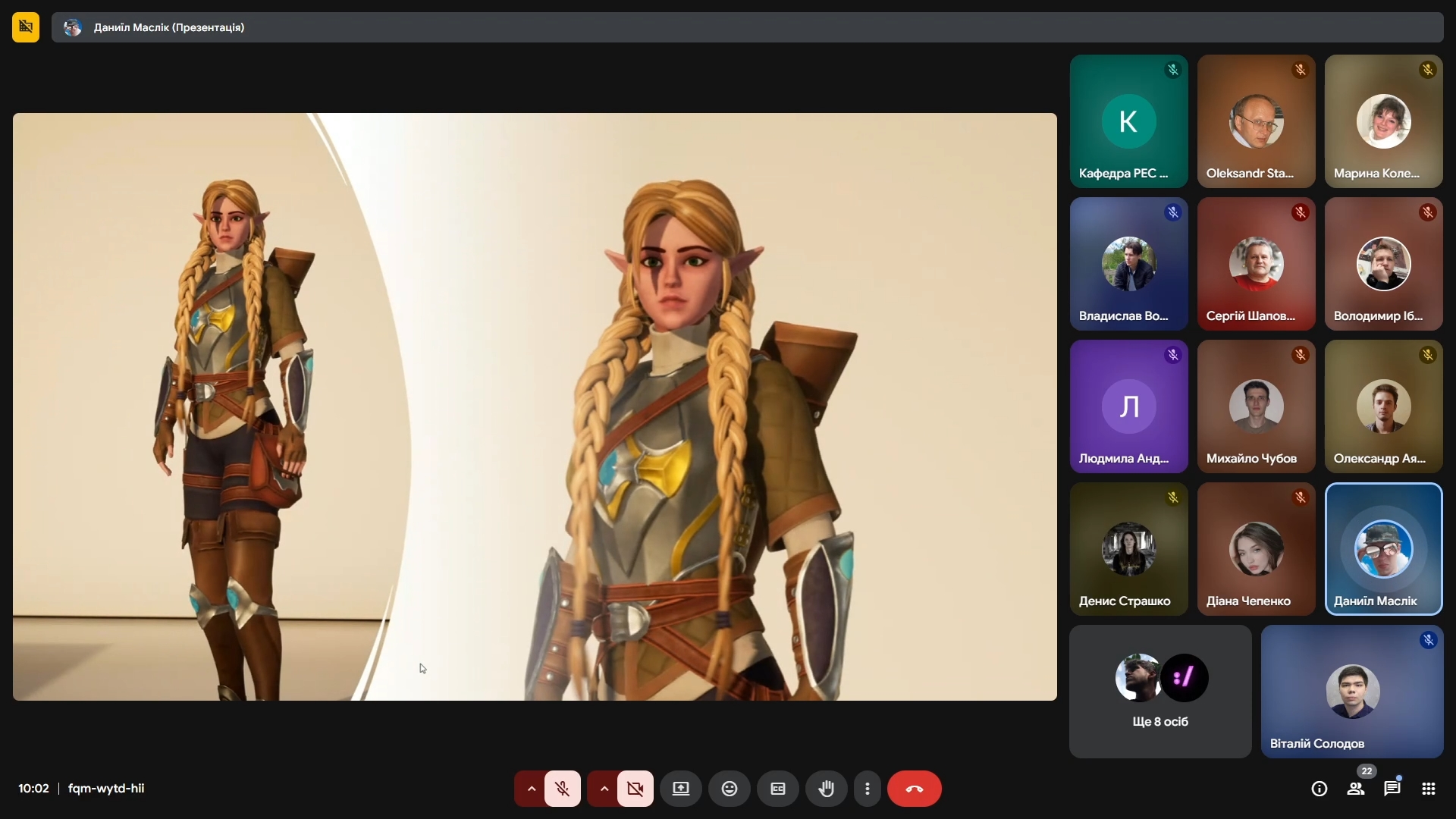Show the participants list people icon
The height and width of the screenshot is (819, 1456).
(x=1355, y=789)
